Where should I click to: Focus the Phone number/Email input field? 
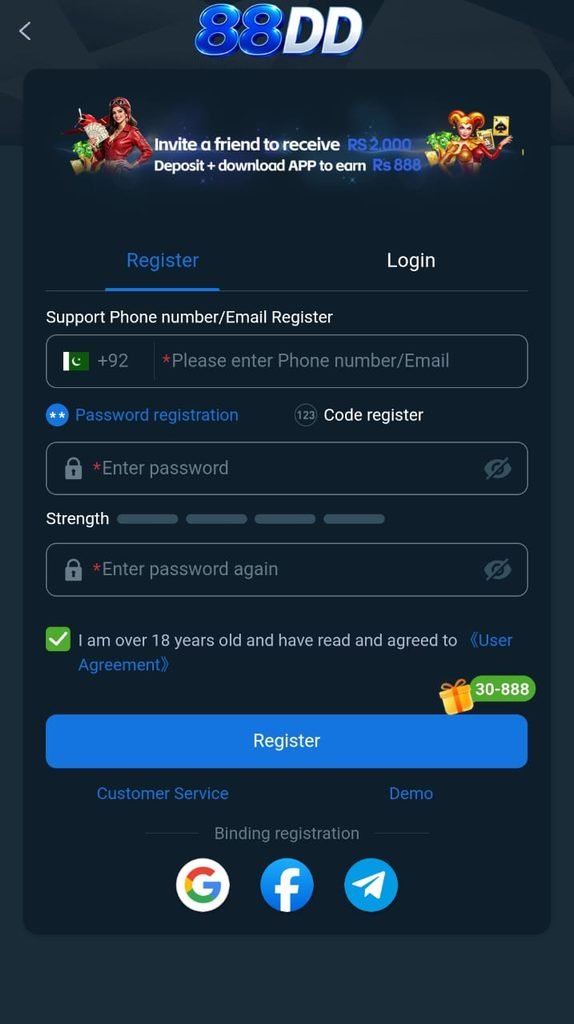click(x=340, y=360)
